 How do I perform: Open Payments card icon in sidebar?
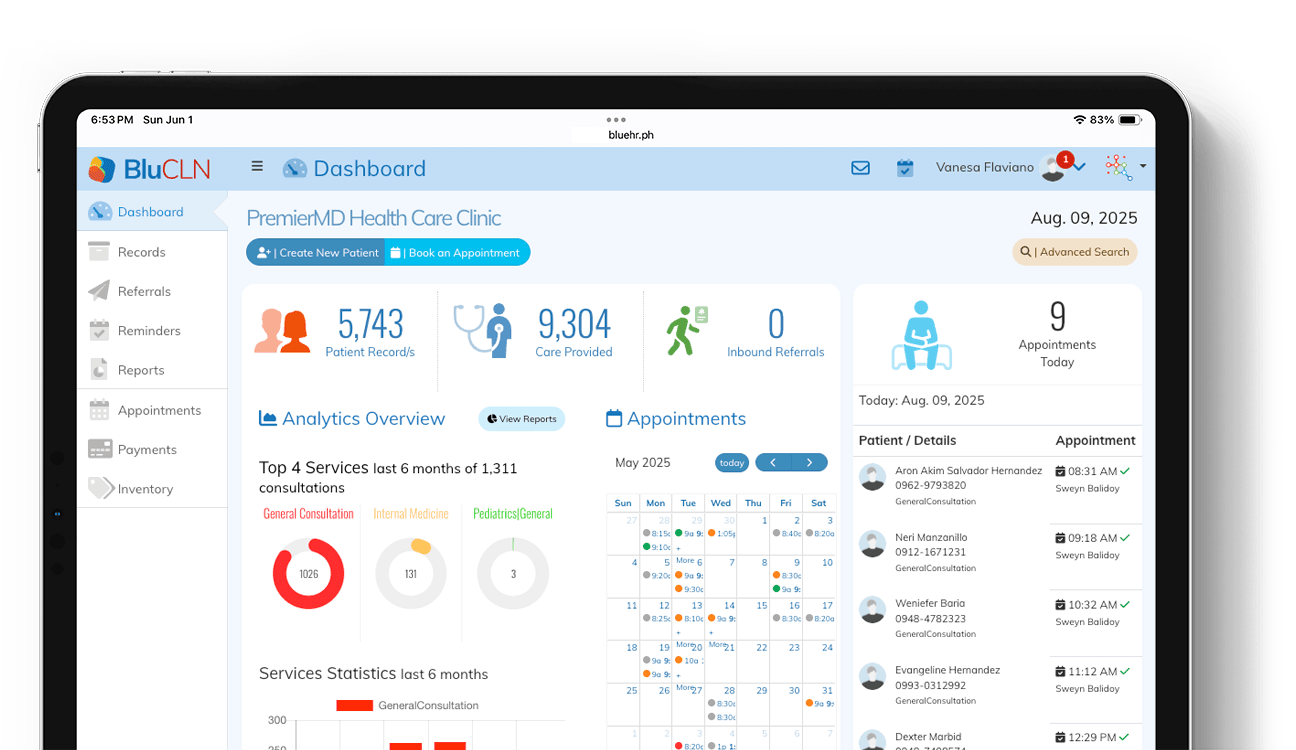pyautogui.click(x=99, y=449)
